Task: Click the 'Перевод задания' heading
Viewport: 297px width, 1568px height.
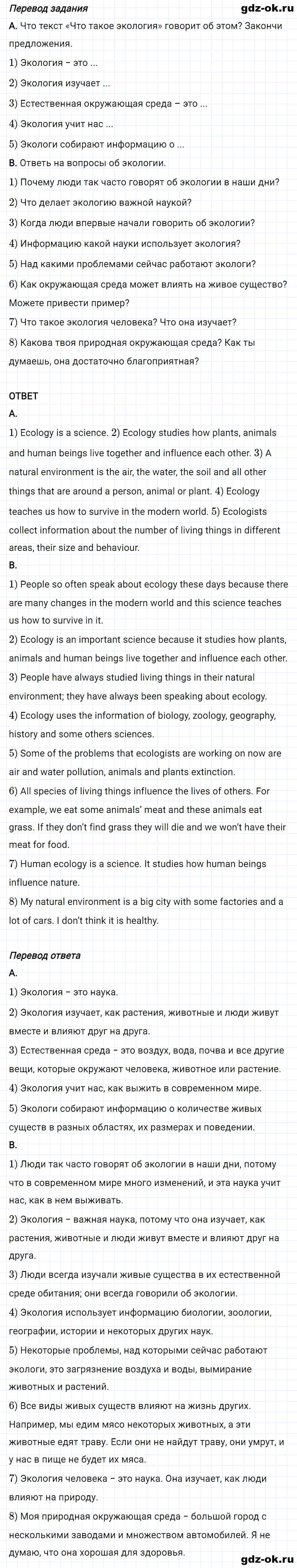Action: pyautogui.click(x=49, y=9)
